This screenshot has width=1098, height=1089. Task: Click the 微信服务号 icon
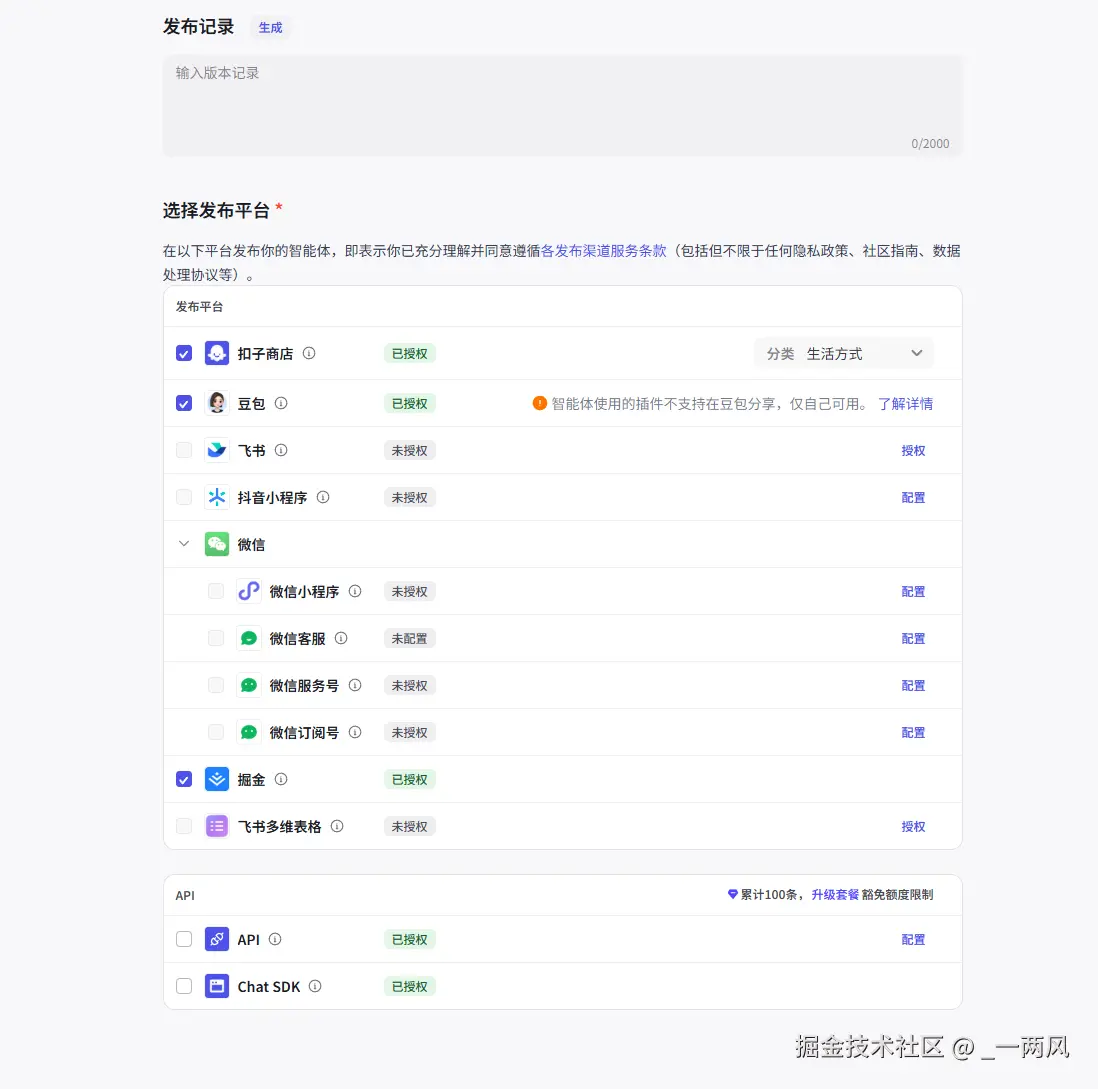(249, 685)
